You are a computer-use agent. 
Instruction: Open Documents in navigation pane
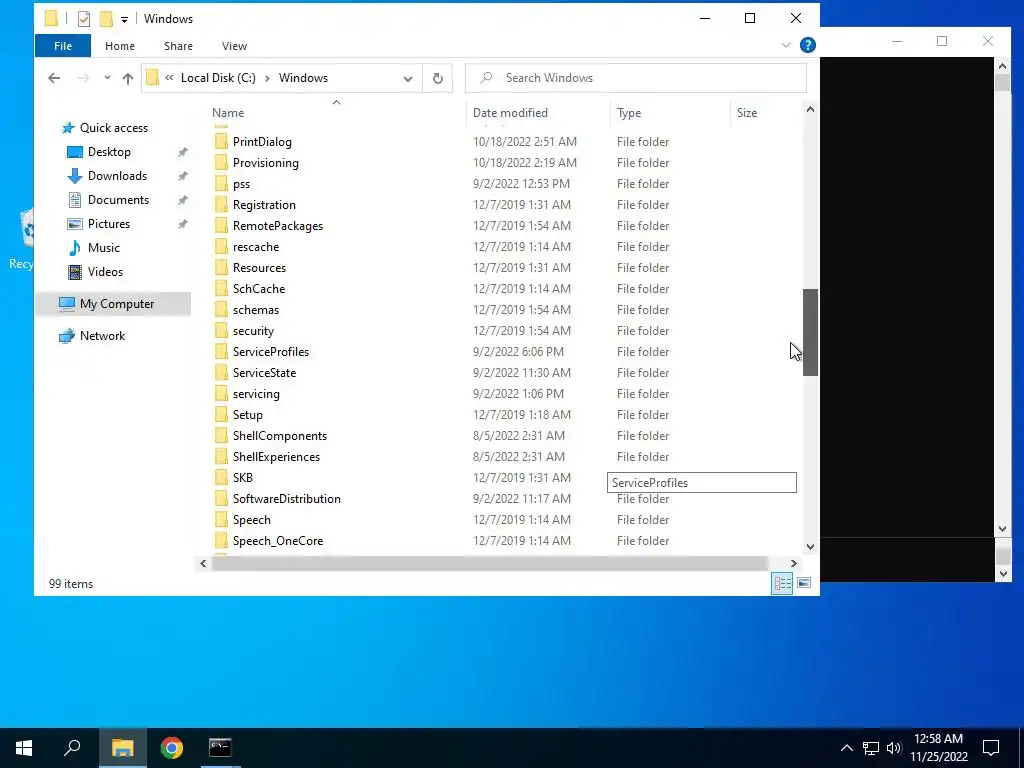(x=118, y=200)
